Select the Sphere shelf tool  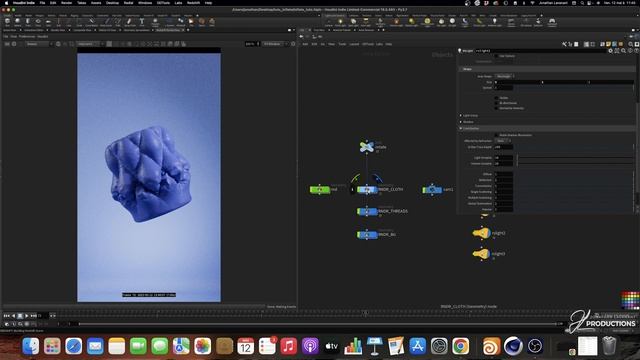[18, 22]
